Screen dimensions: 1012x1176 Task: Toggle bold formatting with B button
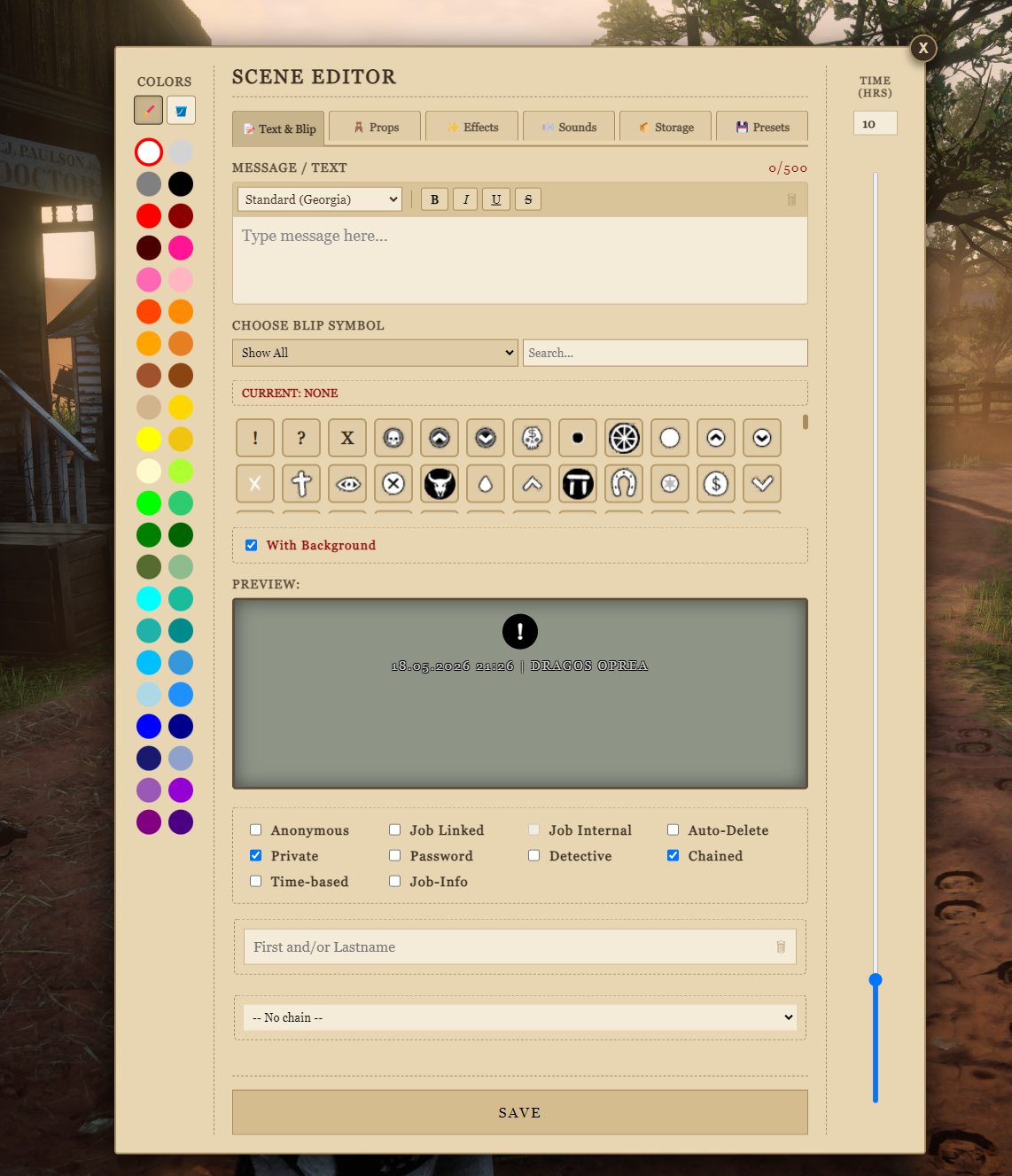(434, 199)
